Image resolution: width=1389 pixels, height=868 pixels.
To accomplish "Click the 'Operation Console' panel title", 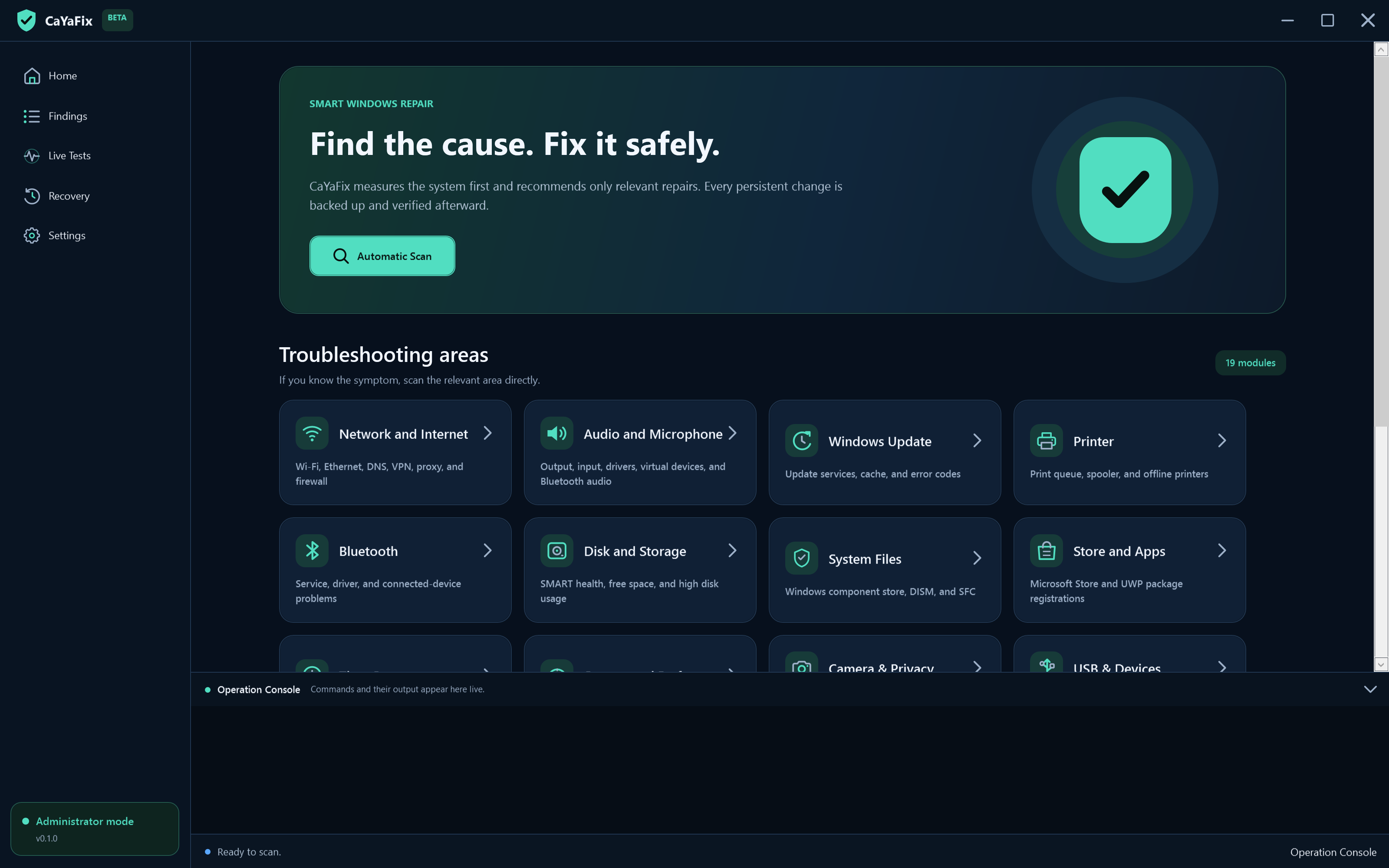I will 258,690.
